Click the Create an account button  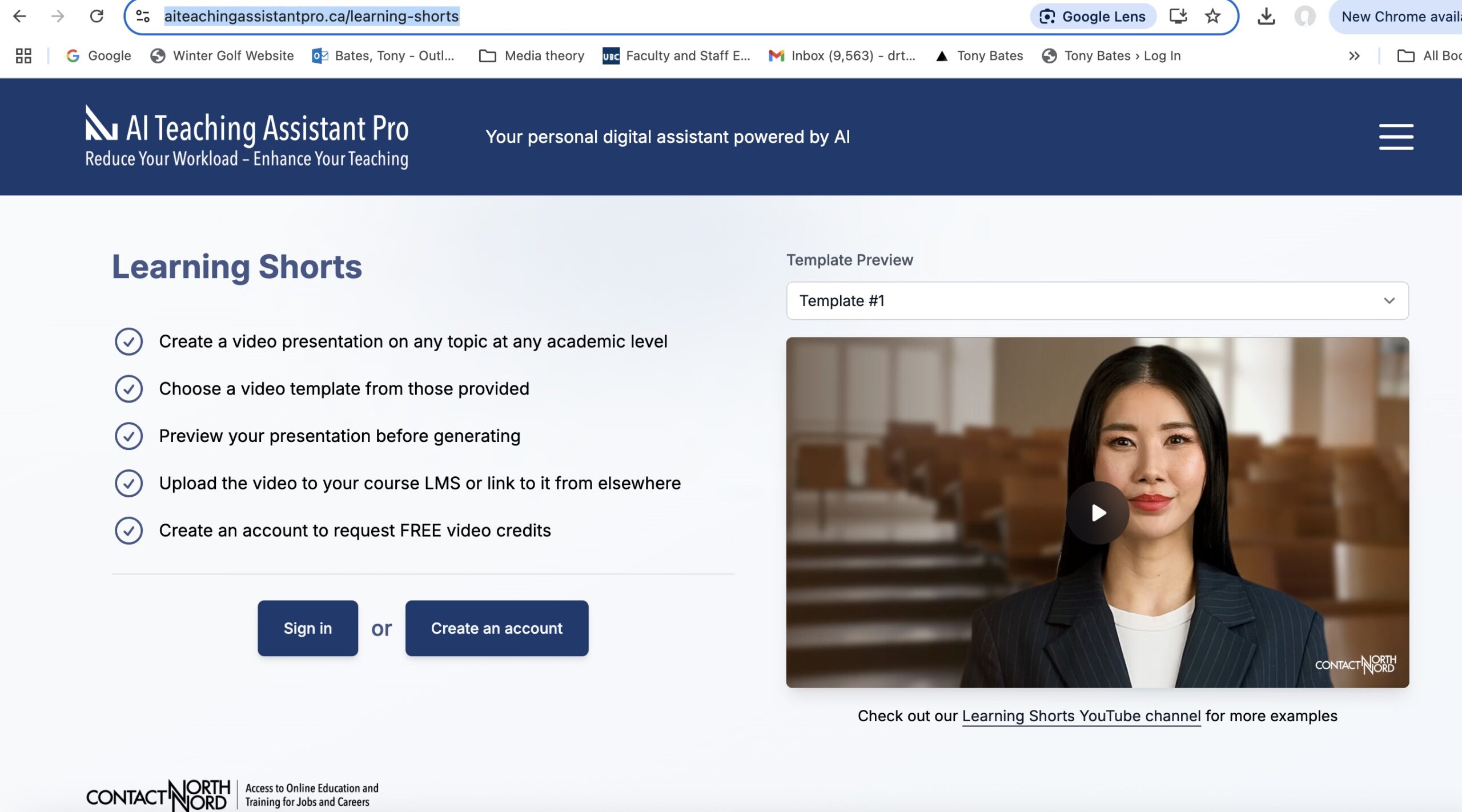[497, 628]
